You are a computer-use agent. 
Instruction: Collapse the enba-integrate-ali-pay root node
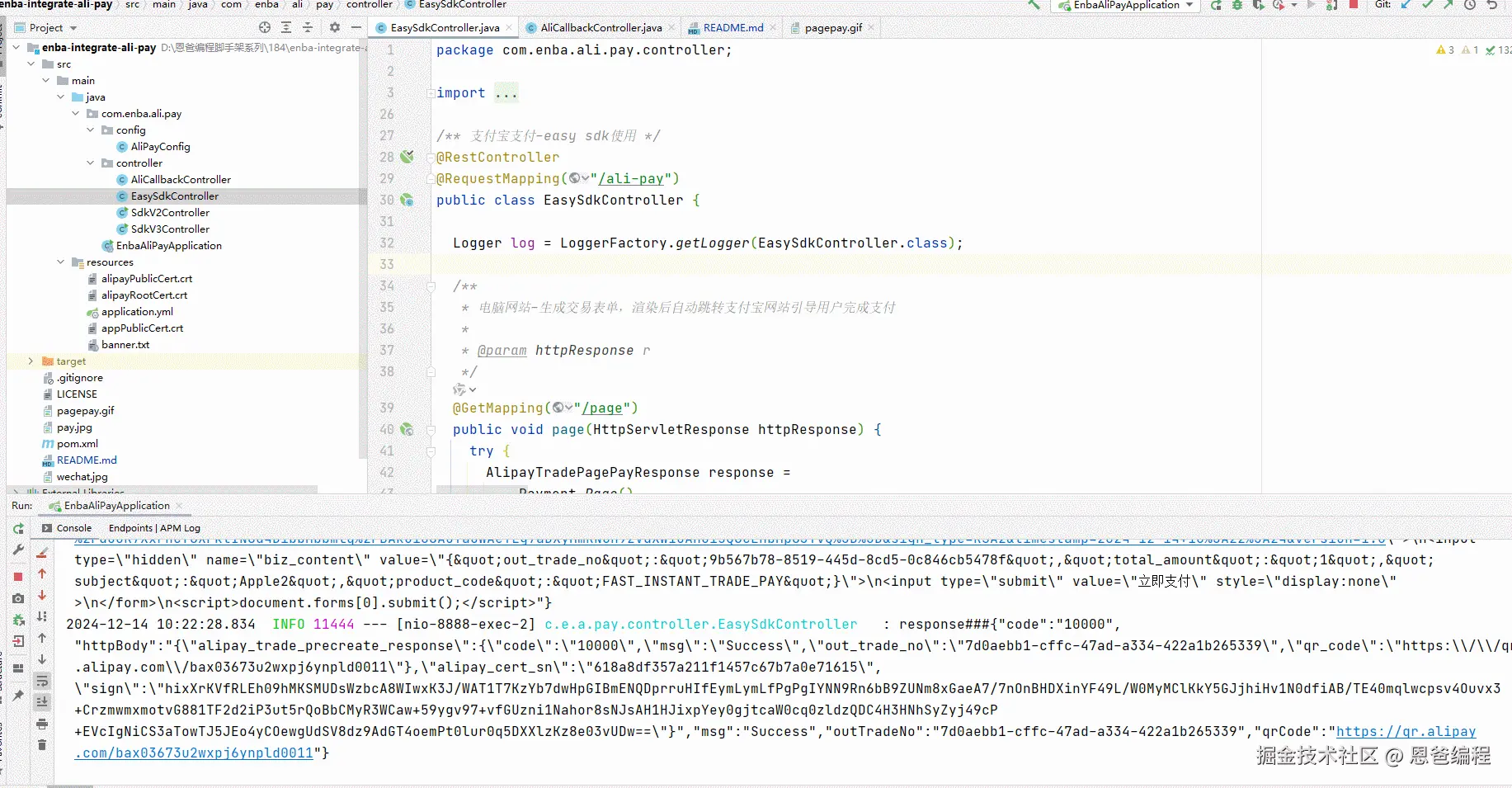[x=16, y=47]
